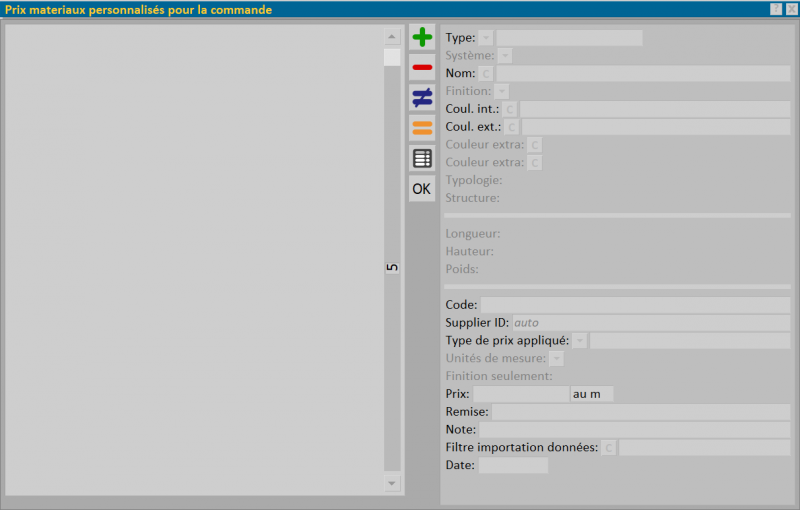This screenshot has height=510, width=800.
Task: Add a new entry with green plus icon
Action: pos(422,37)
